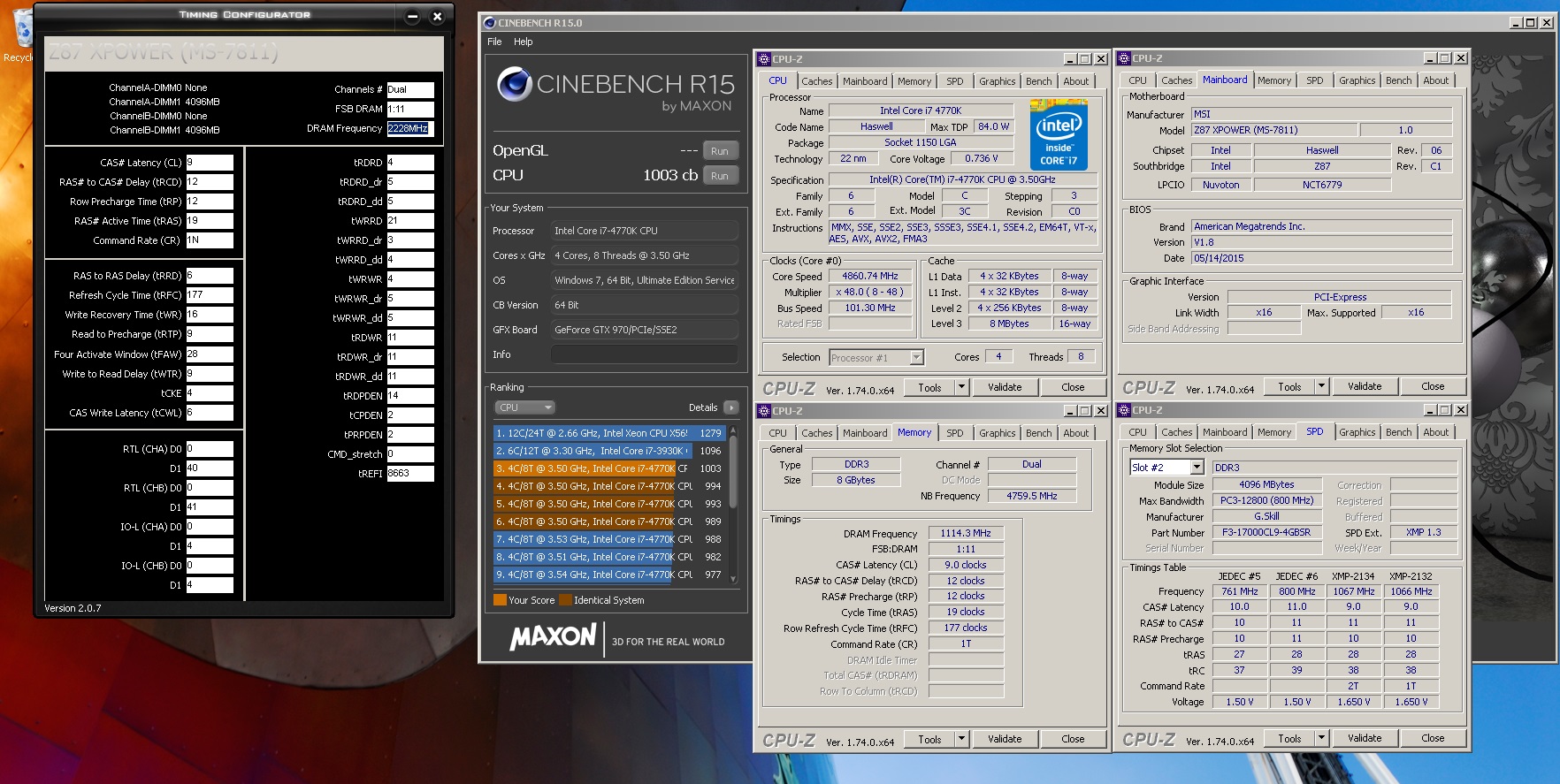
Task: Click the Cinebench R15 title bar icon
Action: point(489,23)
